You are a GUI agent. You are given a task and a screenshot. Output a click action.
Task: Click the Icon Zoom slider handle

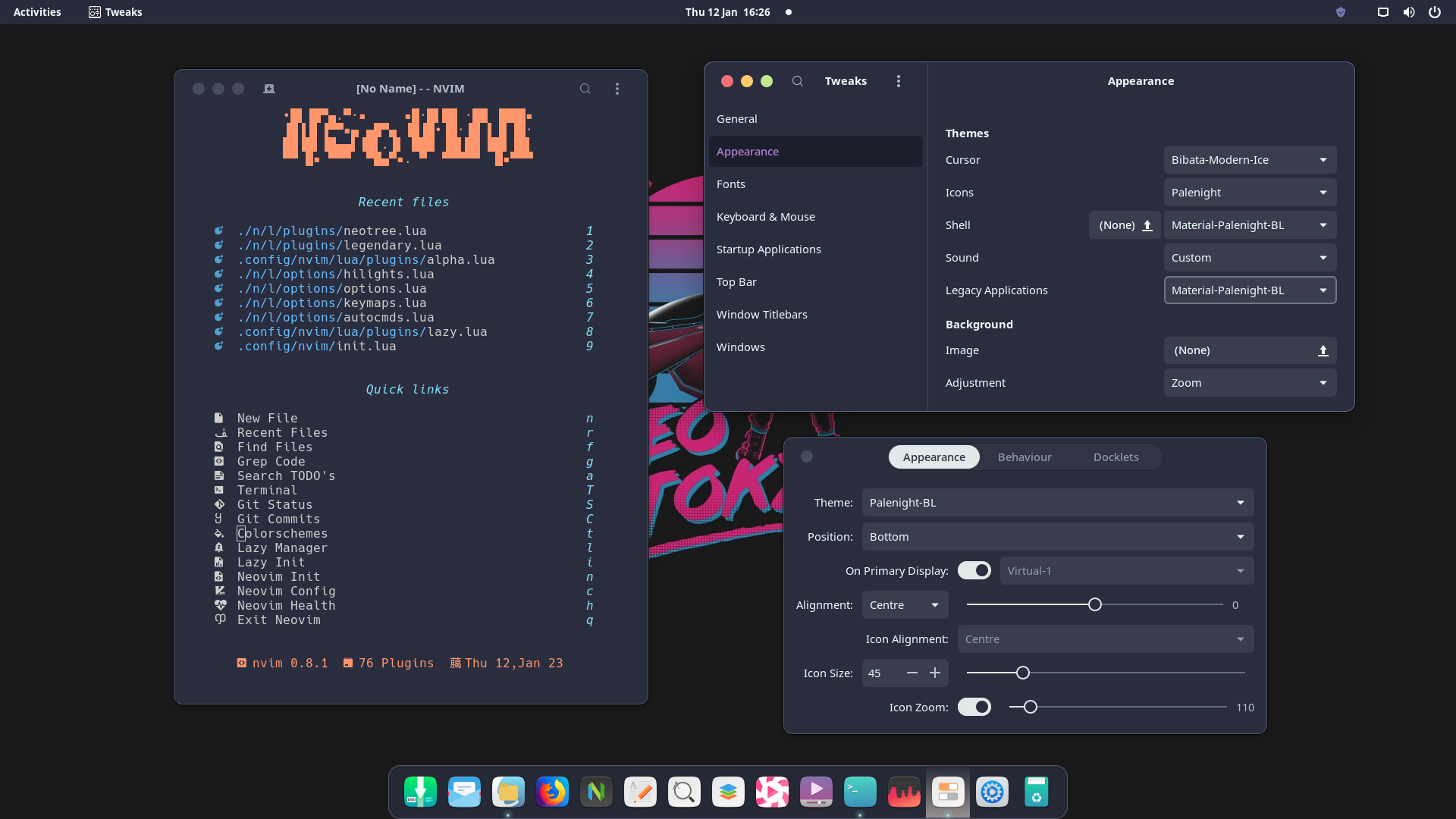coord(1031,708)
